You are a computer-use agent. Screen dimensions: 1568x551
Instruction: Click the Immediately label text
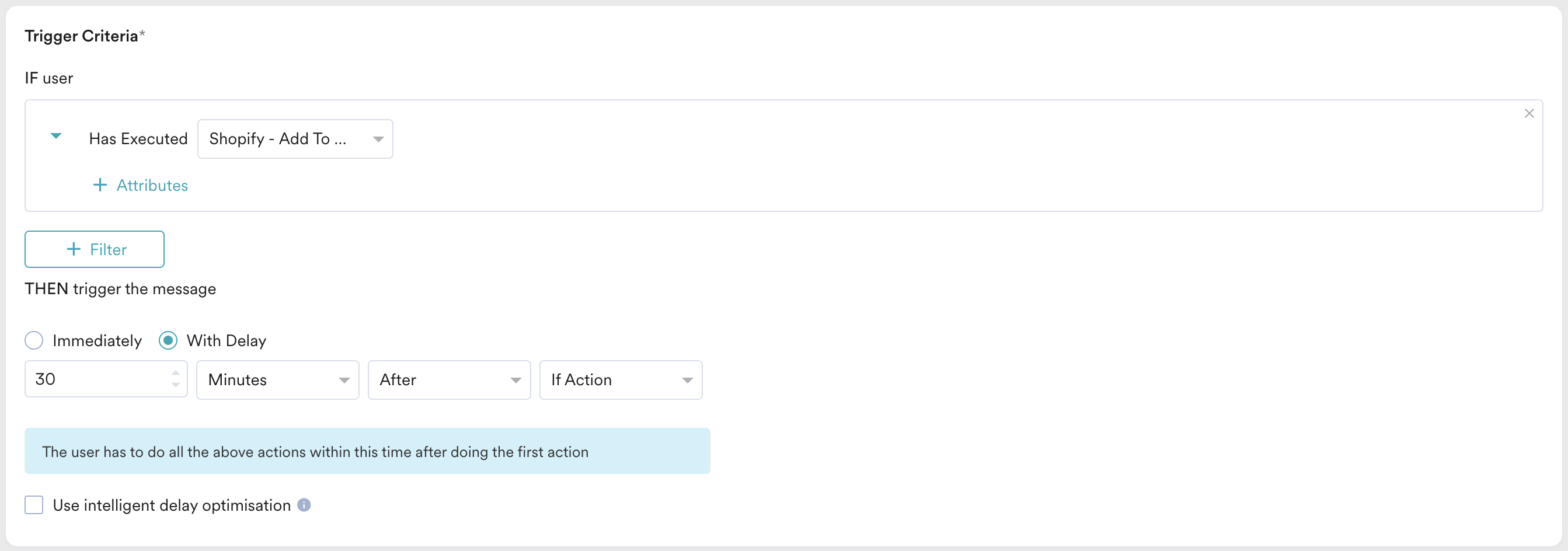pyautogui.click(x=97, y=340)
